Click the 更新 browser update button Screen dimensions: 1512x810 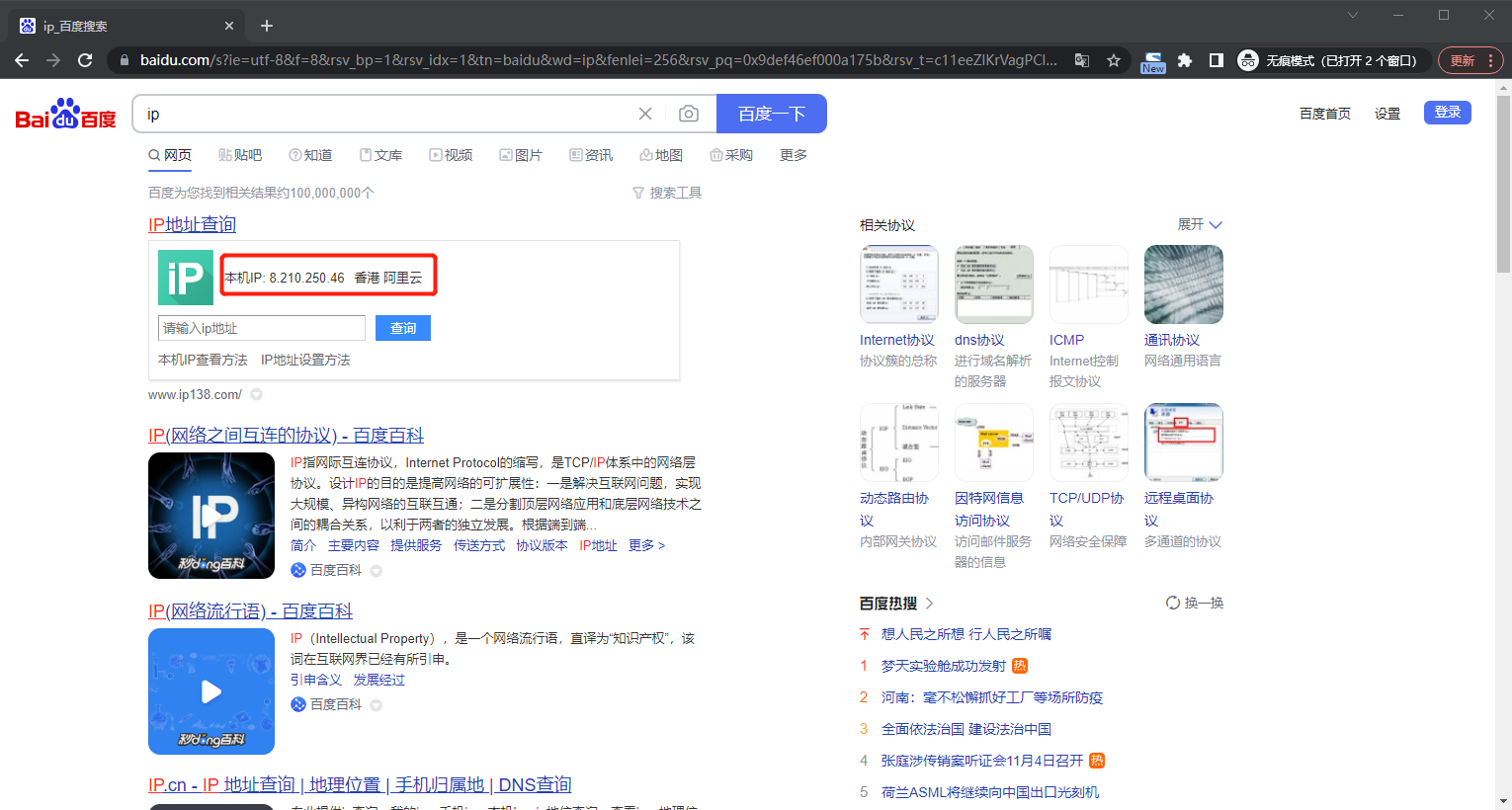(x=1470, y=60)
